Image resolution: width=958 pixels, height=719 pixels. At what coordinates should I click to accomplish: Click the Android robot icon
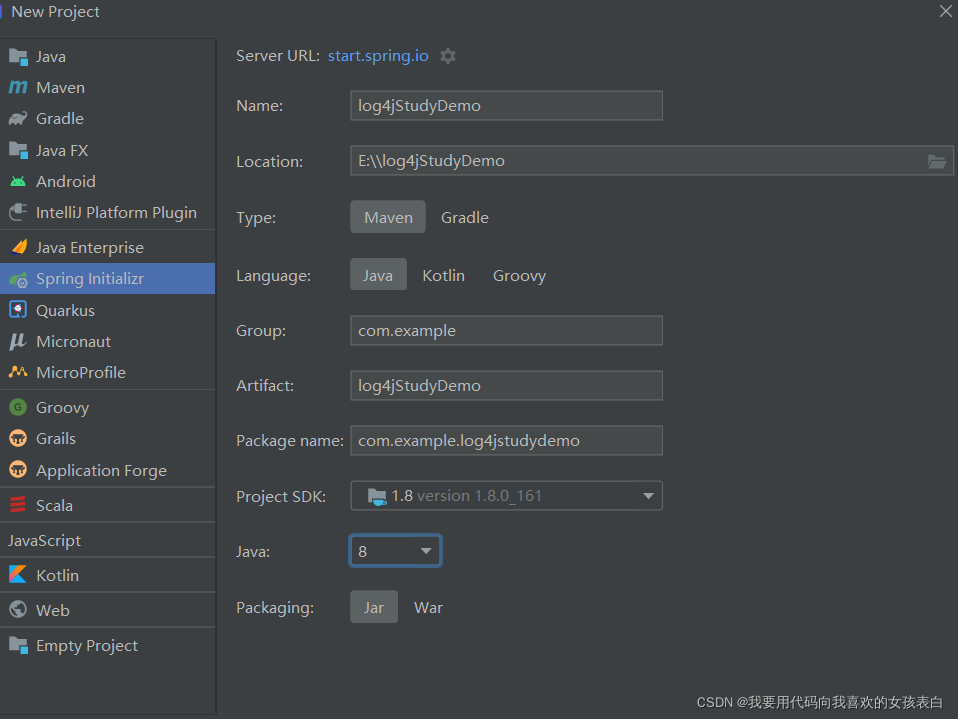point(18,181)
